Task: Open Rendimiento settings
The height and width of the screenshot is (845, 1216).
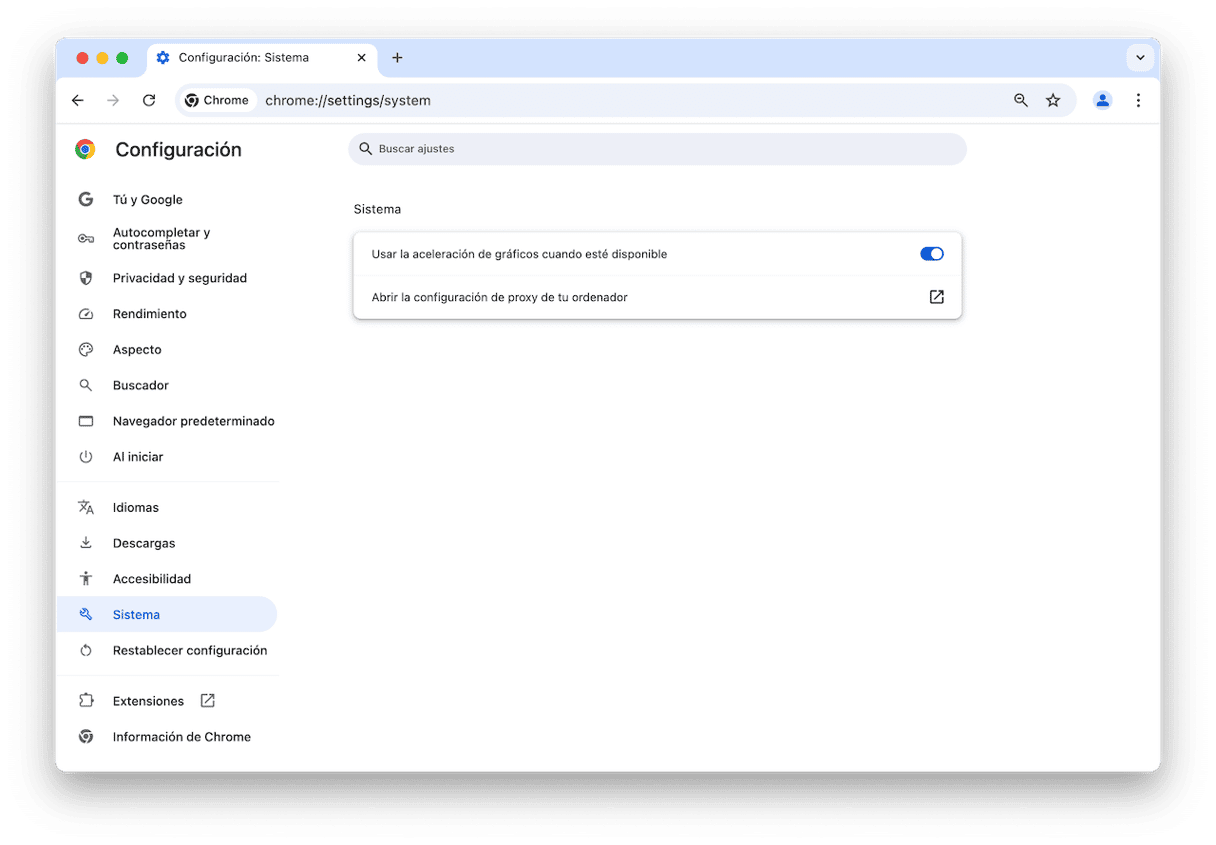Action: click(166, 314)
